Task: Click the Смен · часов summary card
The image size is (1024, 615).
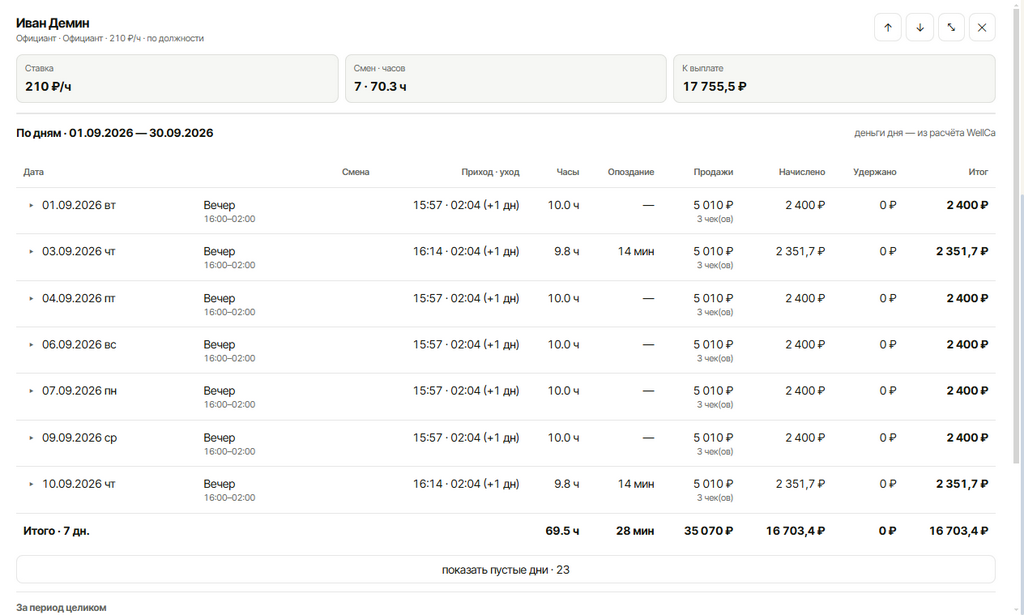Action: 505,78
